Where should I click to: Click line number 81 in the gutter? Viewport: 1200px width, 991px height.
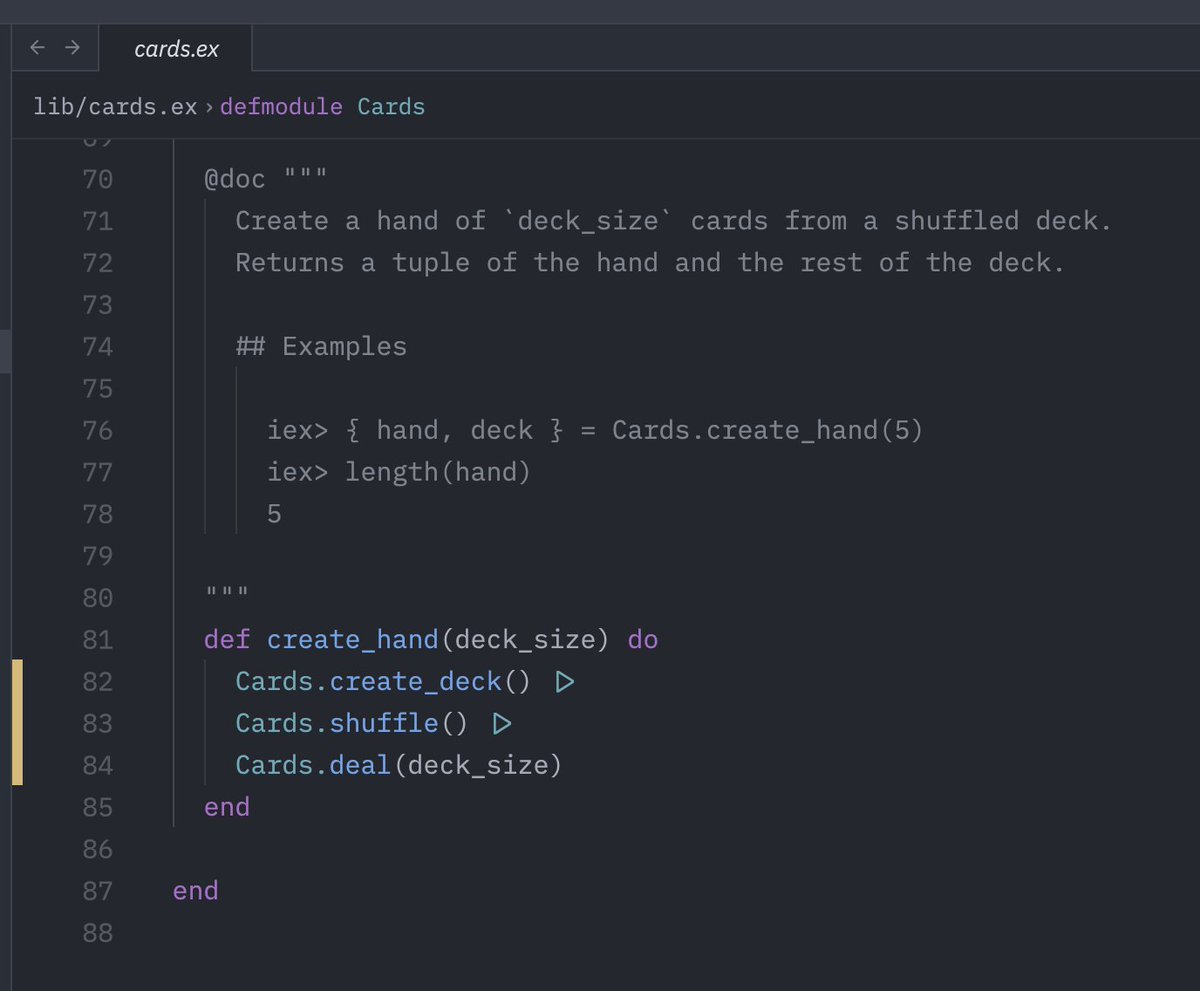coord(98,639)
